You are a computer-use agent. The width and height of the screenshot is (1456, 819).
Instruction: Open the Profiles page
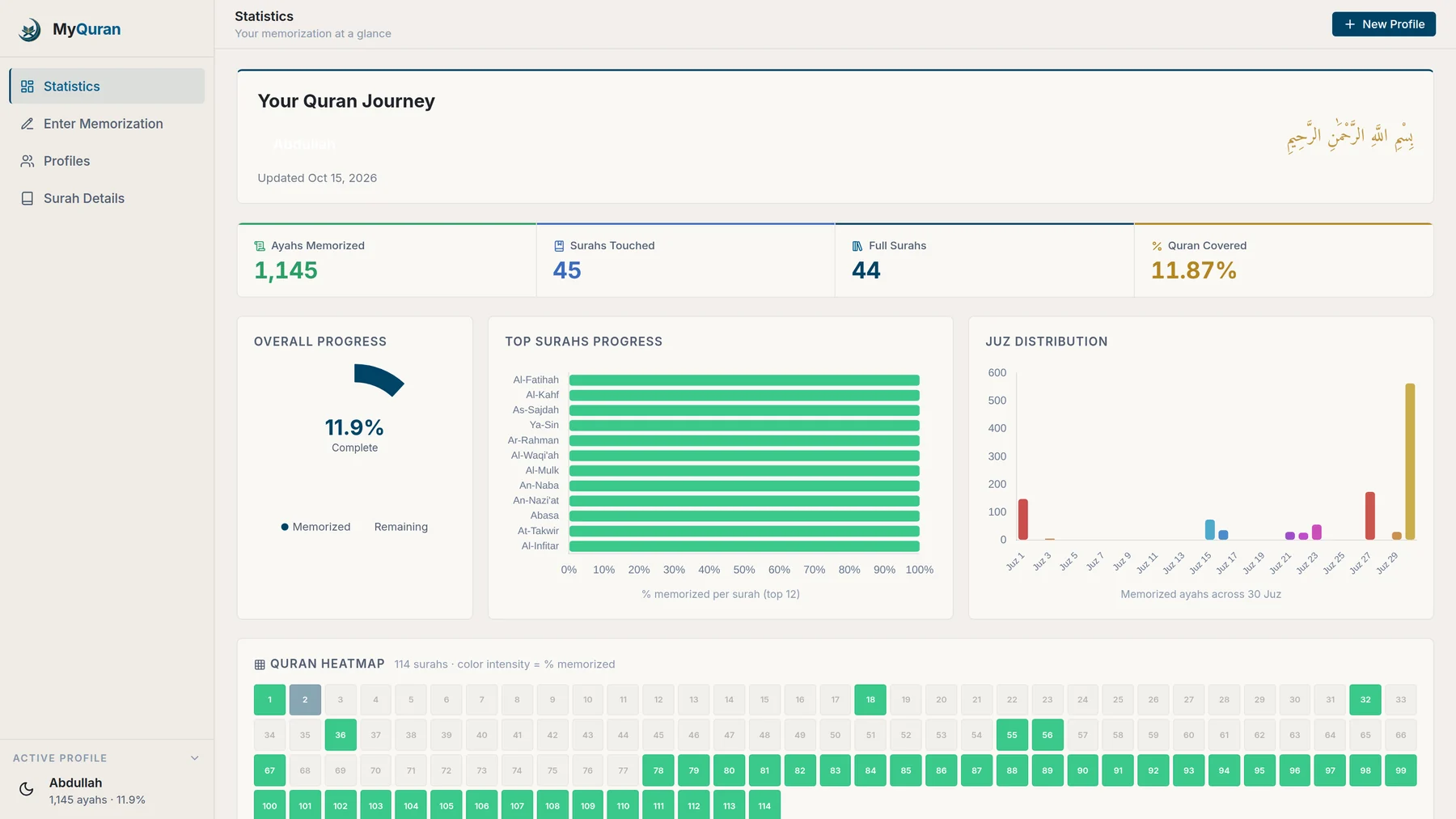point(107,161)
